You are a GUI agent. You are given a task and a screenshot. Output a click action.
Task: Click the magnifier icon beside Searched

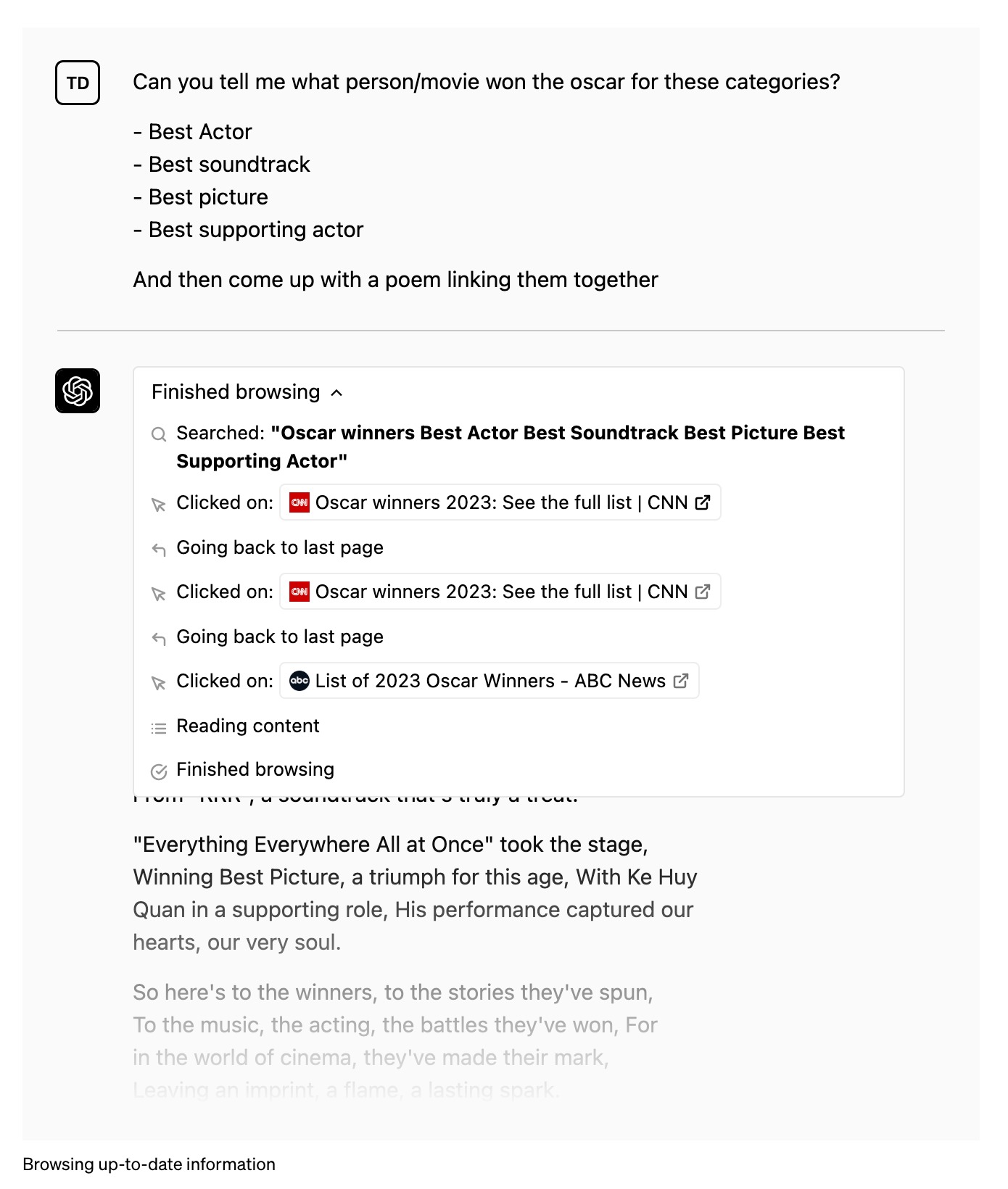pyautogui.click(x=159, y=434)
